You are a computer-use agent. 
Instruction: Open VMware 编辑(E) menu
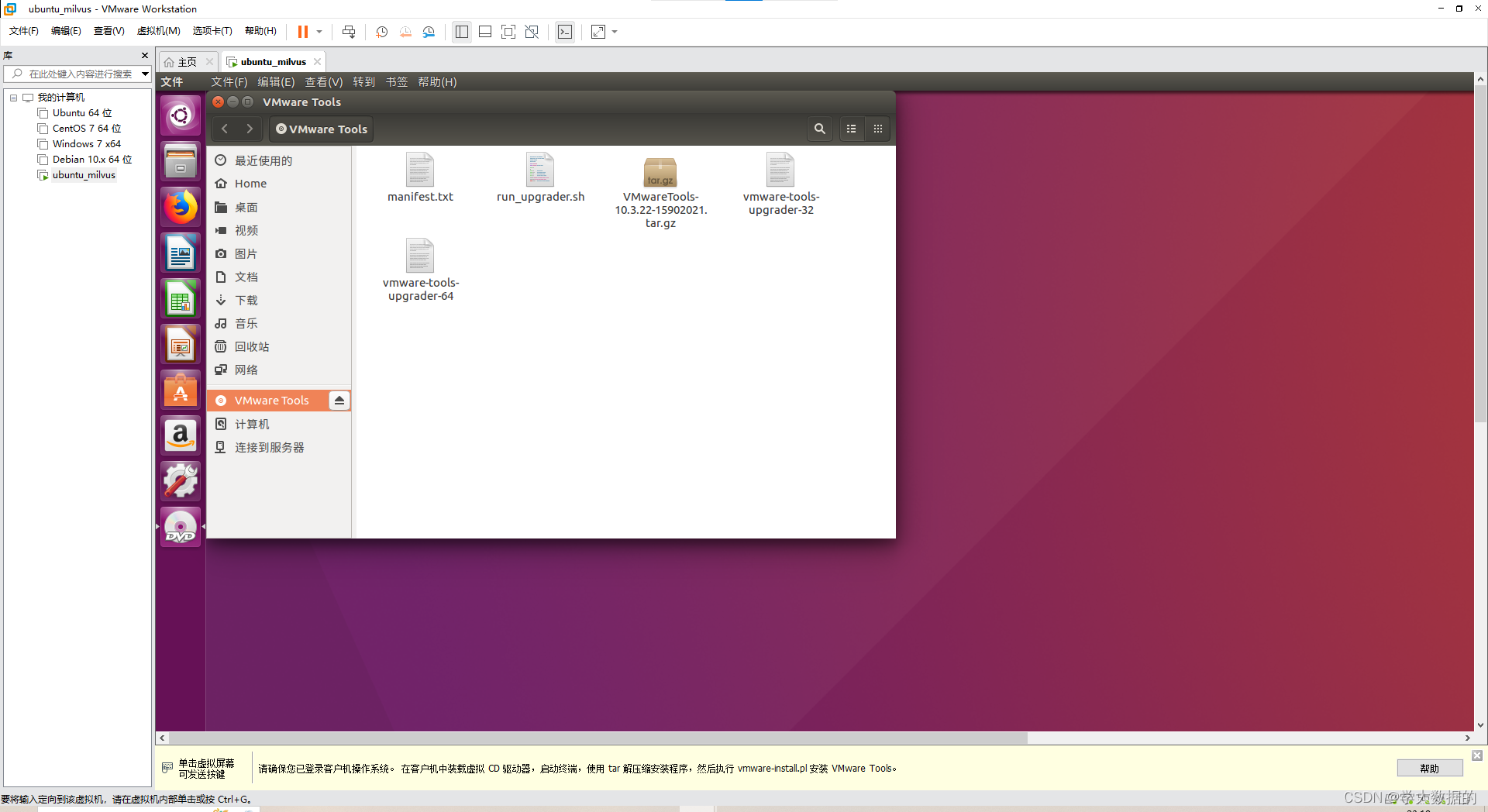[x=66, y=31]
